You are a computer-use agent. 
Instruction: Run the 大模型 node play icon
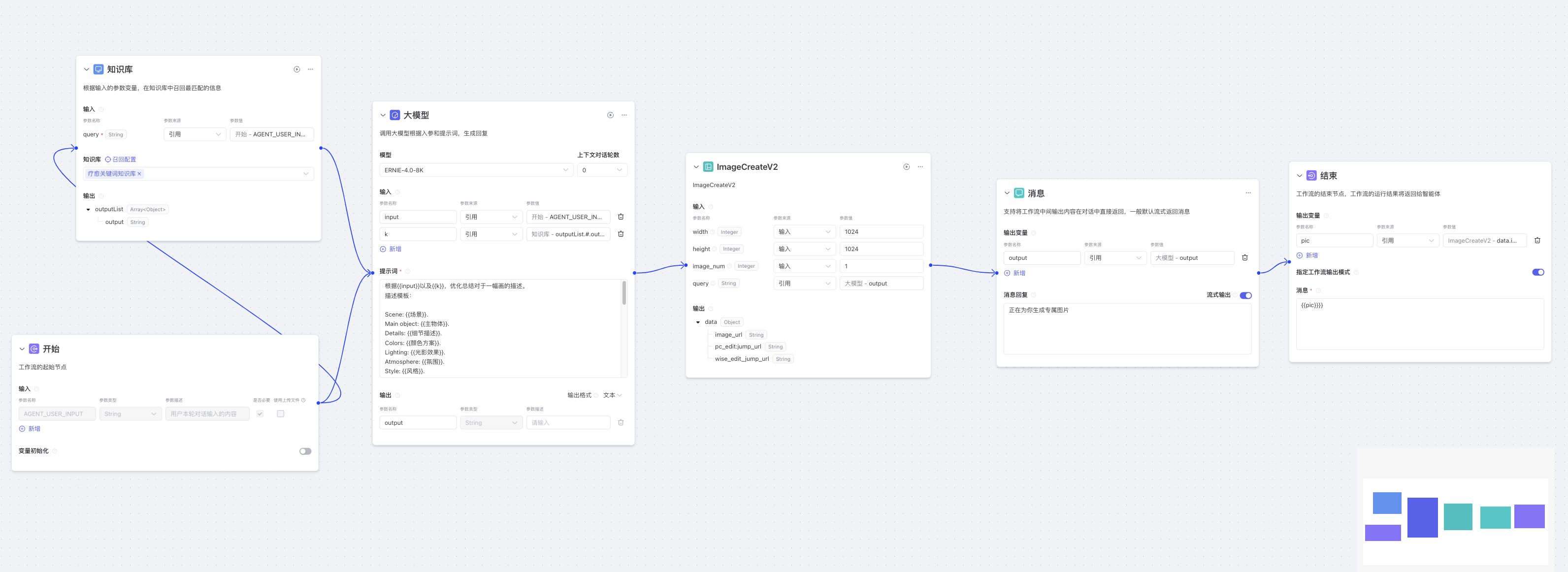(x=610, y=115)
